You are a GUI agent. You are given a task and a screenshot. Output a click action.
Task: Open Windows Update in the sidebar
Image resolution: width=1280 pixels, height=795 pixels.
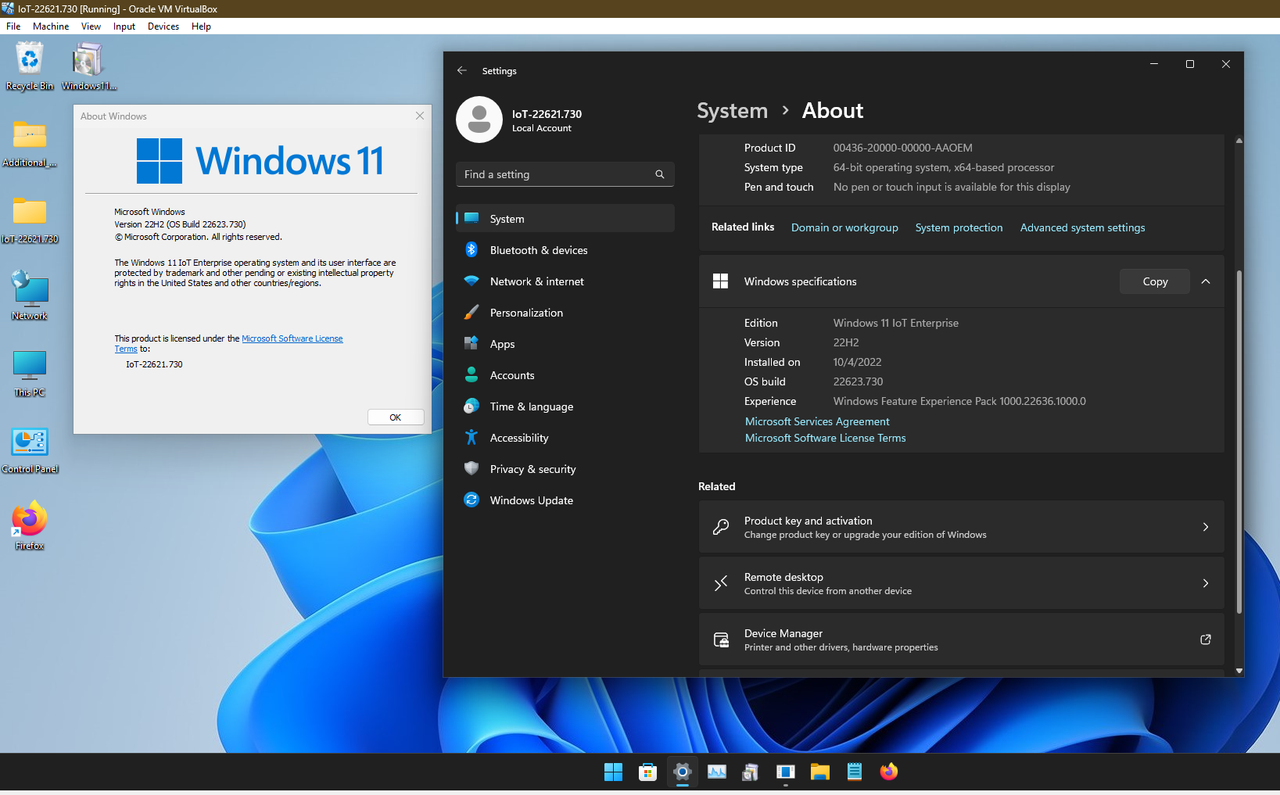point(565,500)
